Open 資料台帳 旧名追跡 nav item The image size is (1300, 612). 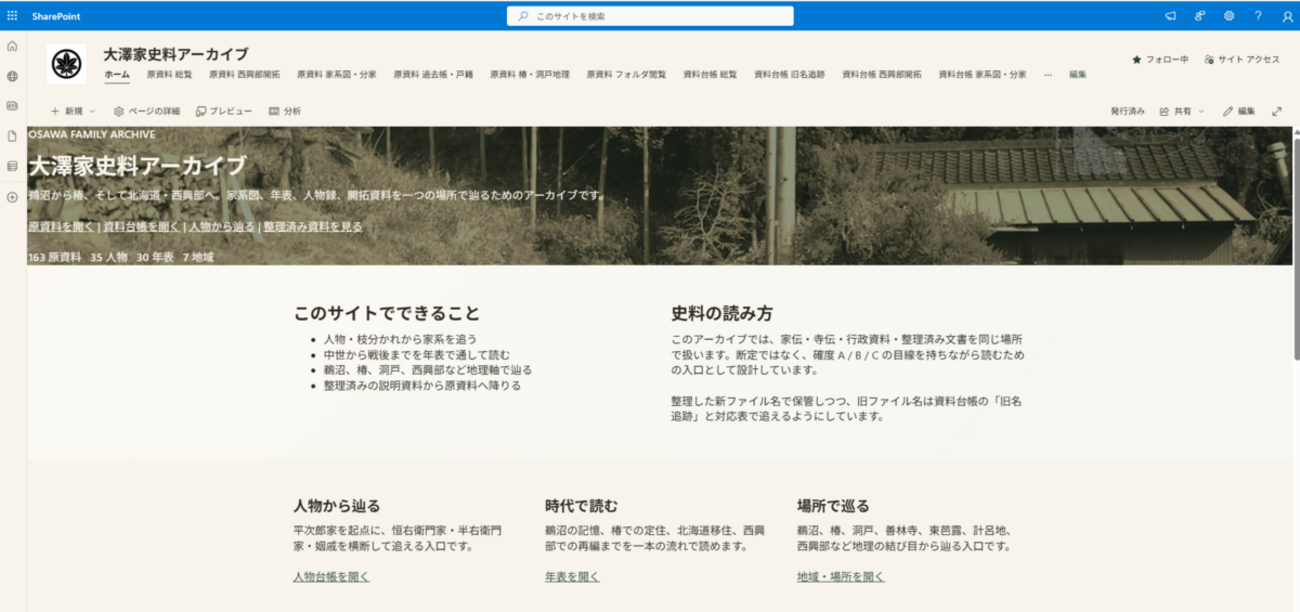click(790, 75)
